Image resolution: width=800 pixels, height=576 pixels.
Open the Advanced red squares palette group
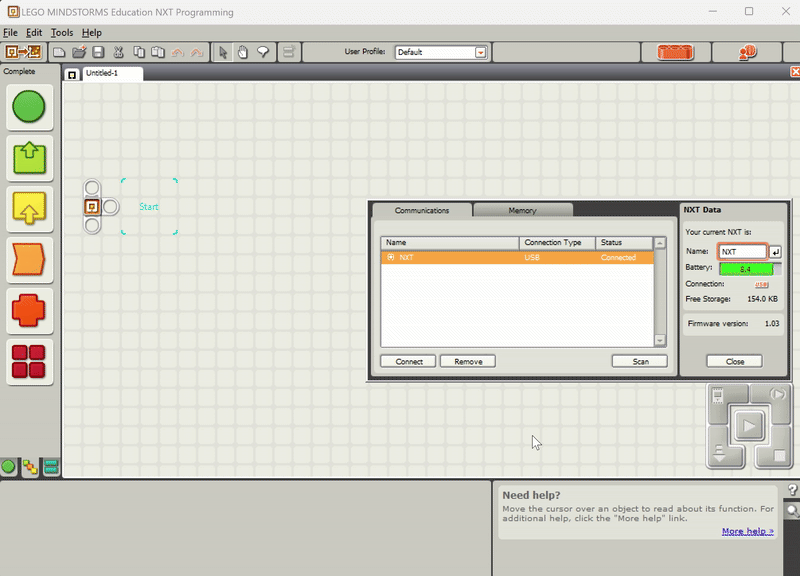29,362
